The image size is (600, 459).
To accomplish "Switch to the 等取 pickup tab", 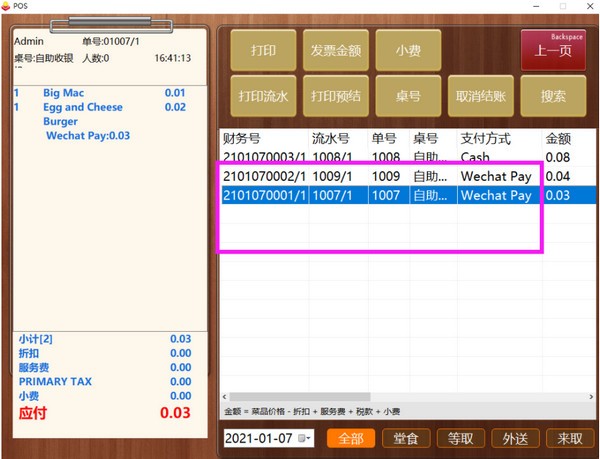I will click(461, 438).
